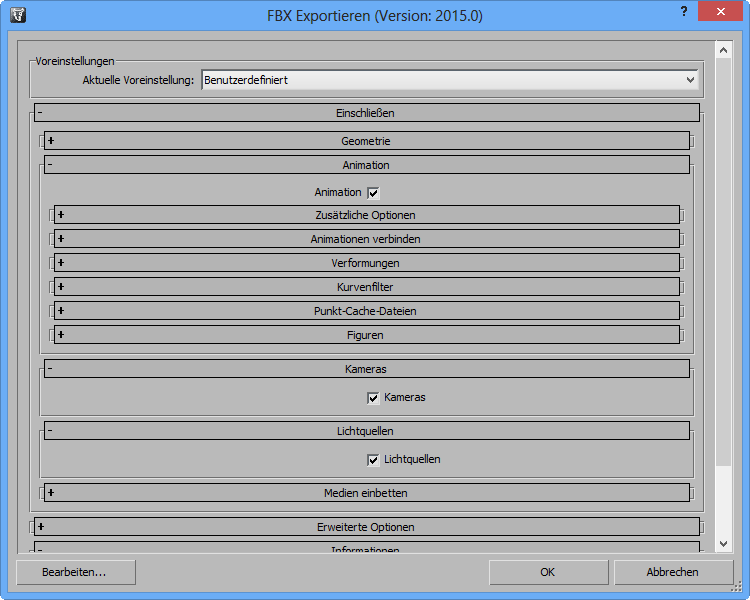Toggle the Lichtquellen checkbox
Screen dimensions: 750x600
[x=373, y=460]
